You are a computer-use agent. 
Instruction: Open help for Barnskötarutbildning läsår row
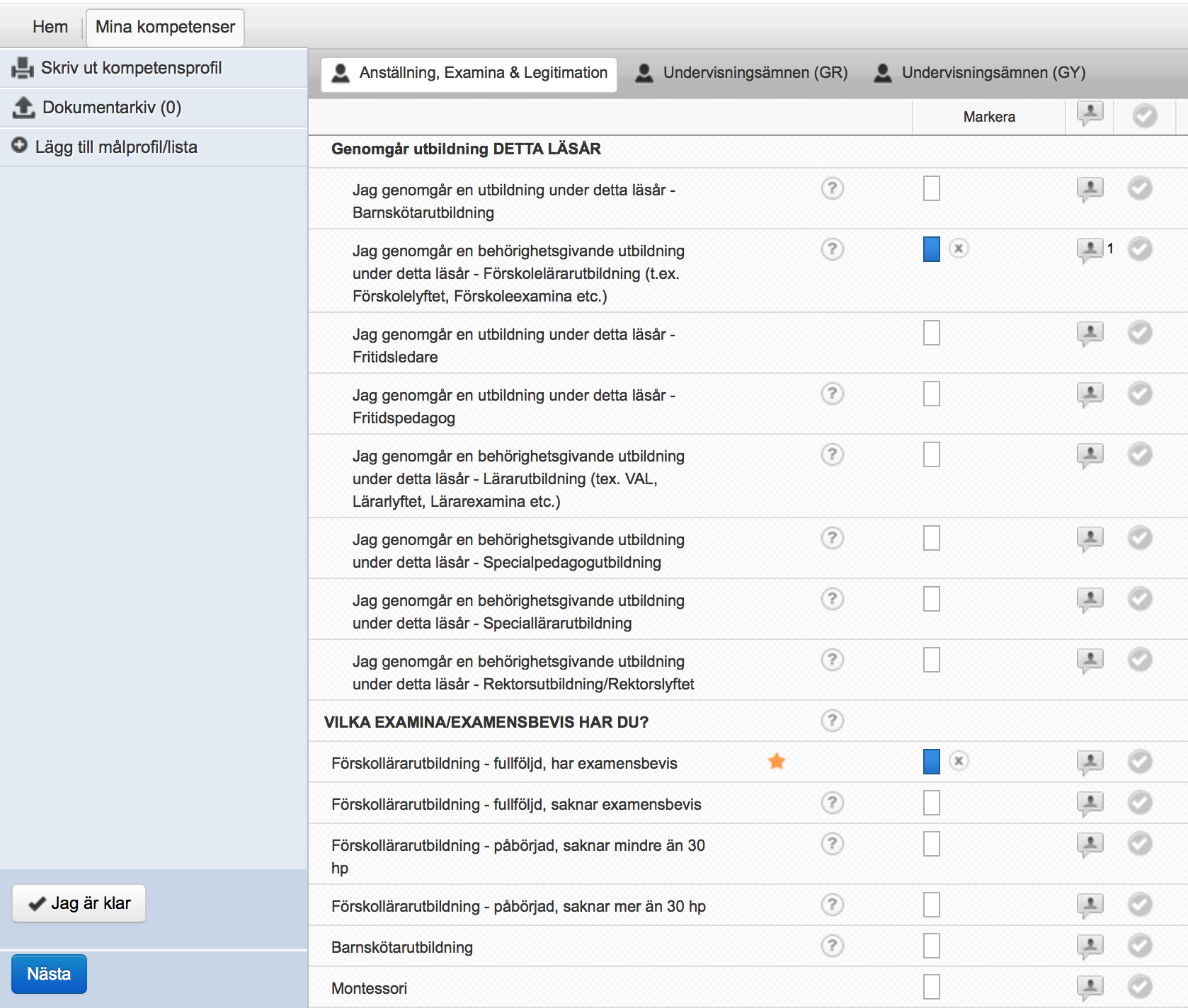[x=833, y=188]
